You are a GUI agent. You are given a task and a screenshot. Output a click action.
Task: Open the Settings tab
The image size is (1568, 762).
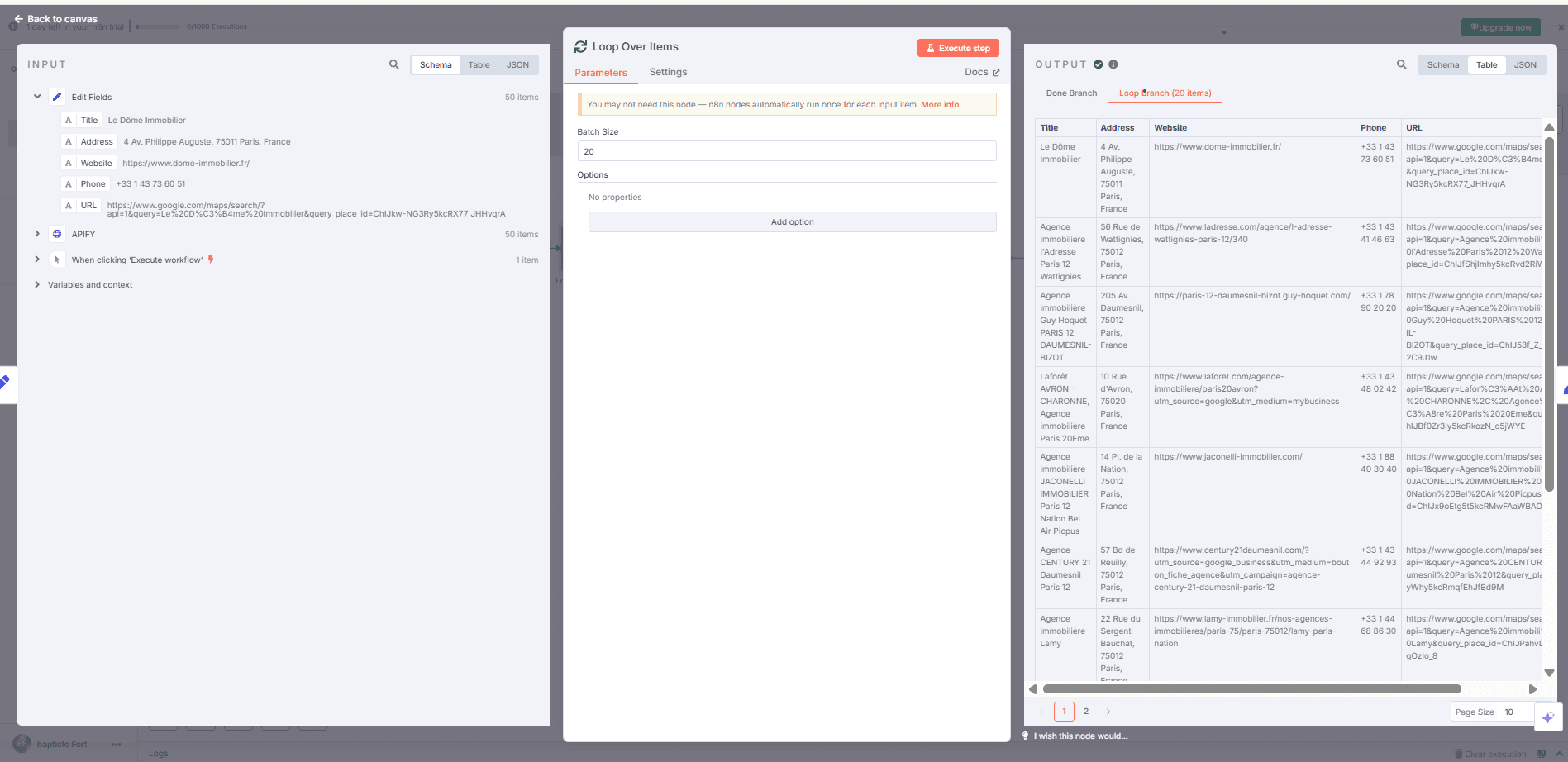669,72
